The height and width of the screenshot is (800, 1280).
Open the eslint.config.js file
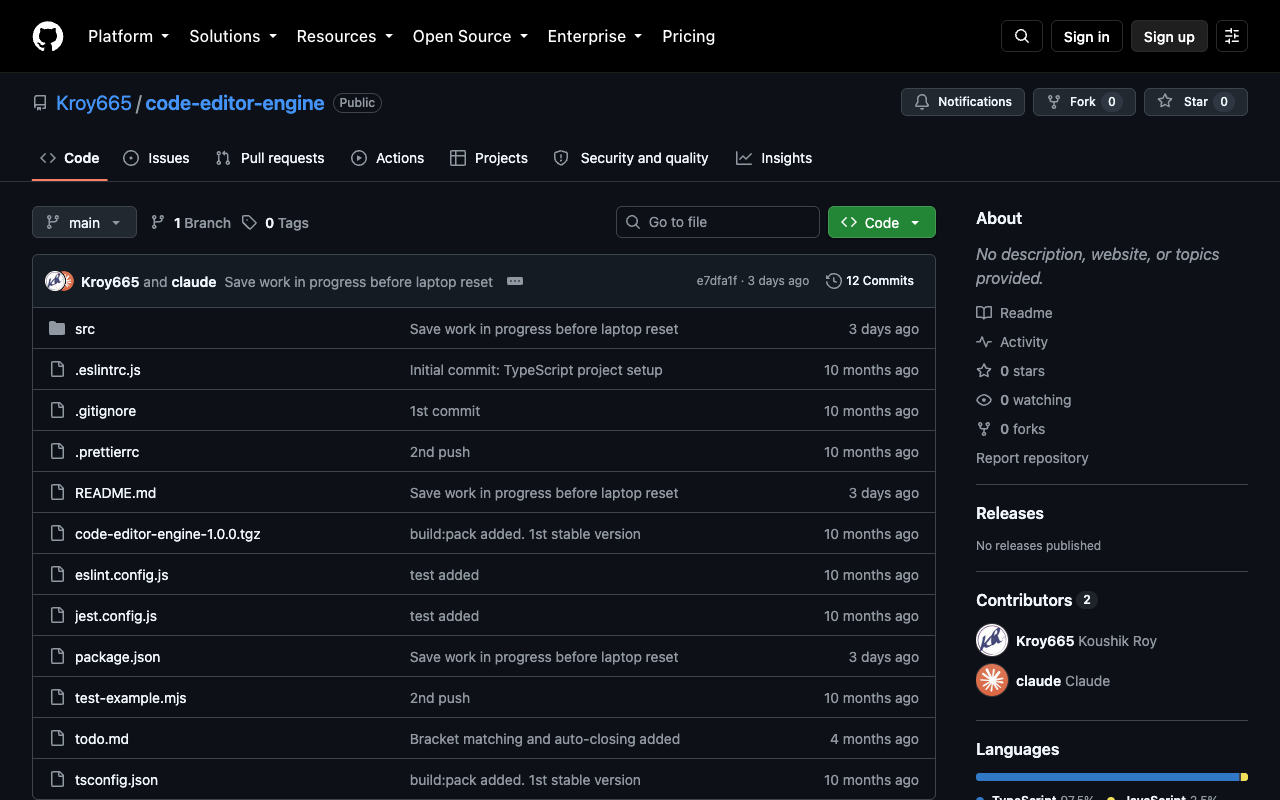[122, 575]
